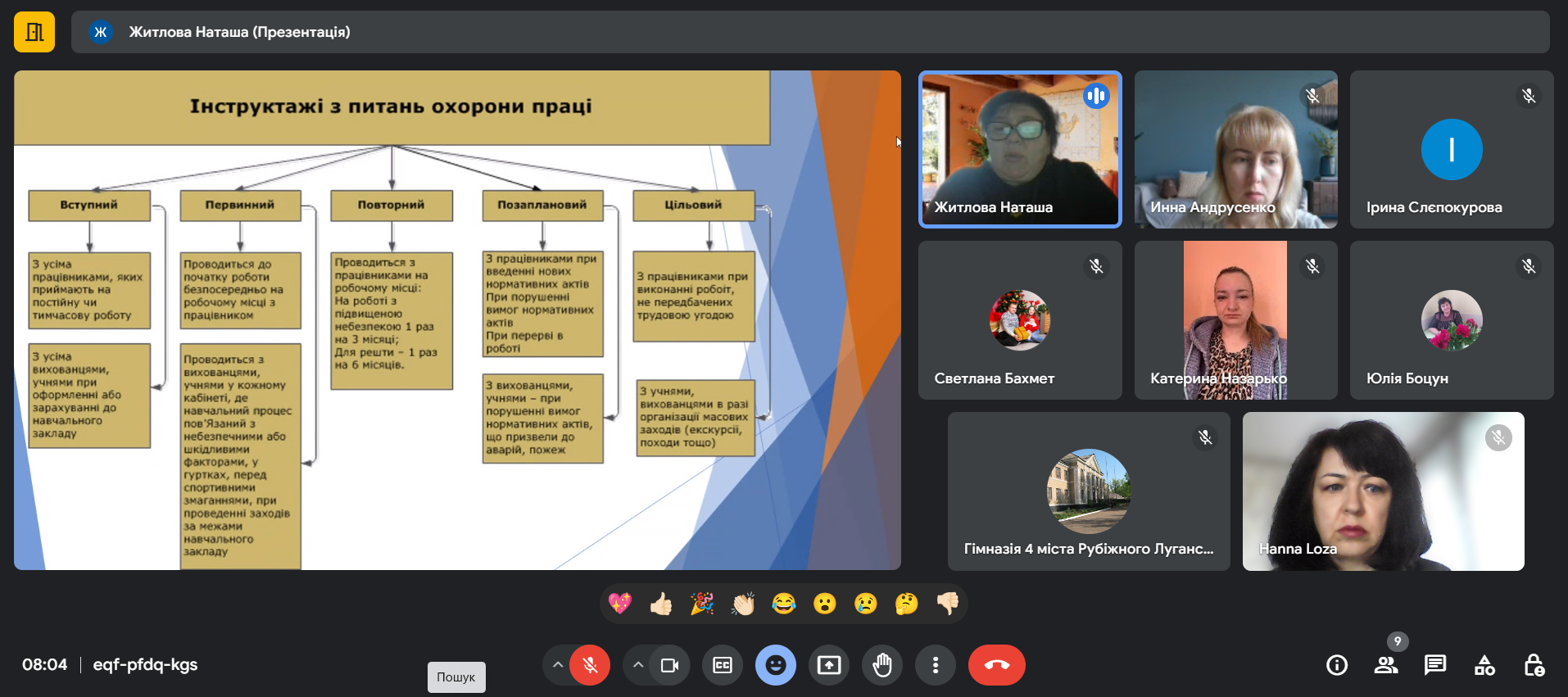Open meeting details info icon
Viewport: 1568px width, 697px height.
pos(1336,665)
